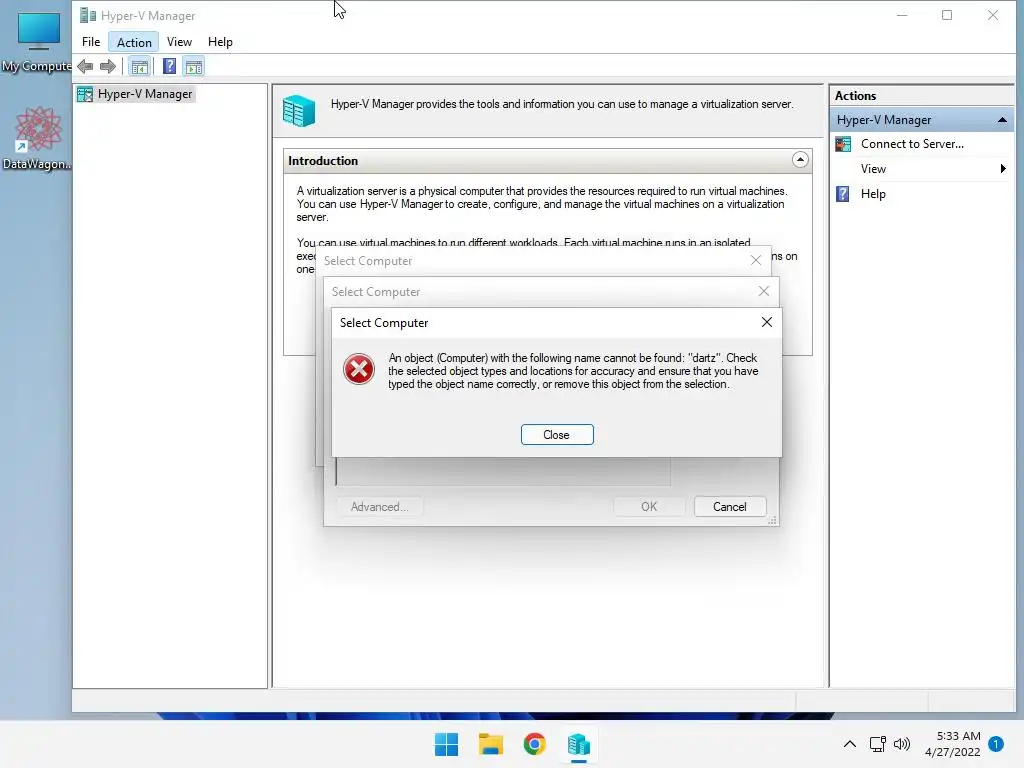The image size is (1024, 768).
Task: Click the blue server icon in the description header
Action: tap(299, 110)
